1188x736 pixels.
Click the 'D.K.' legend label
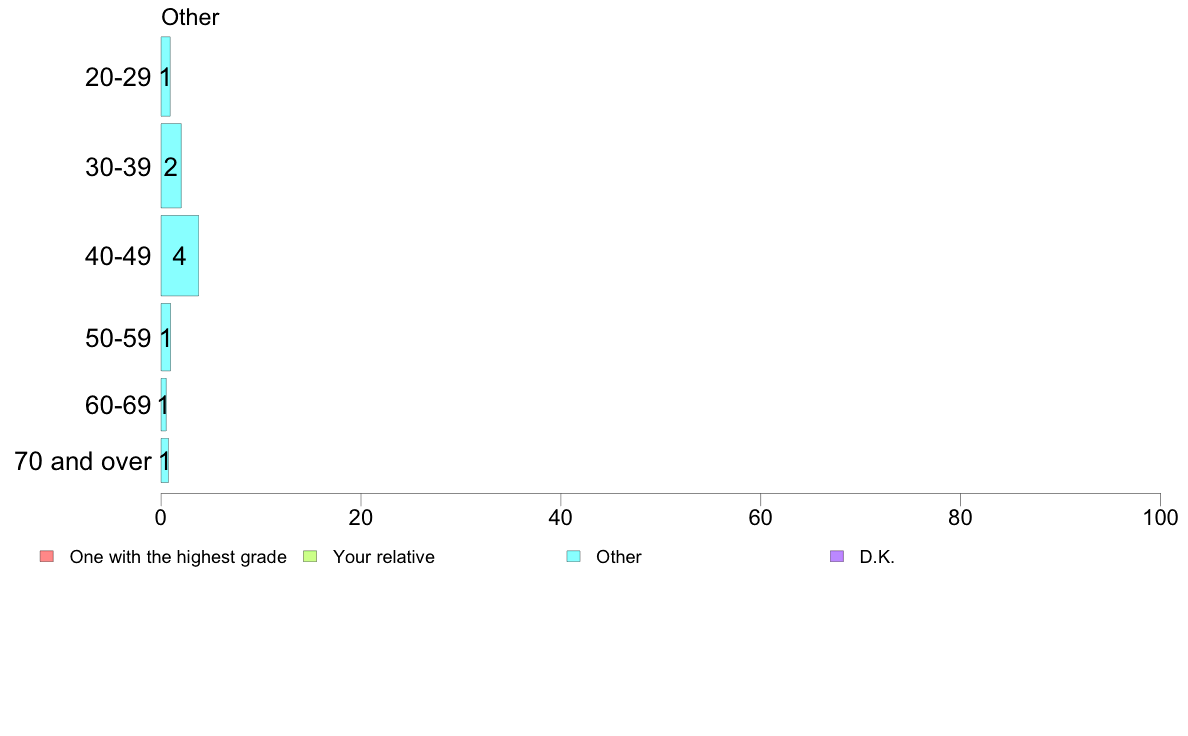(x=877, y=557)
